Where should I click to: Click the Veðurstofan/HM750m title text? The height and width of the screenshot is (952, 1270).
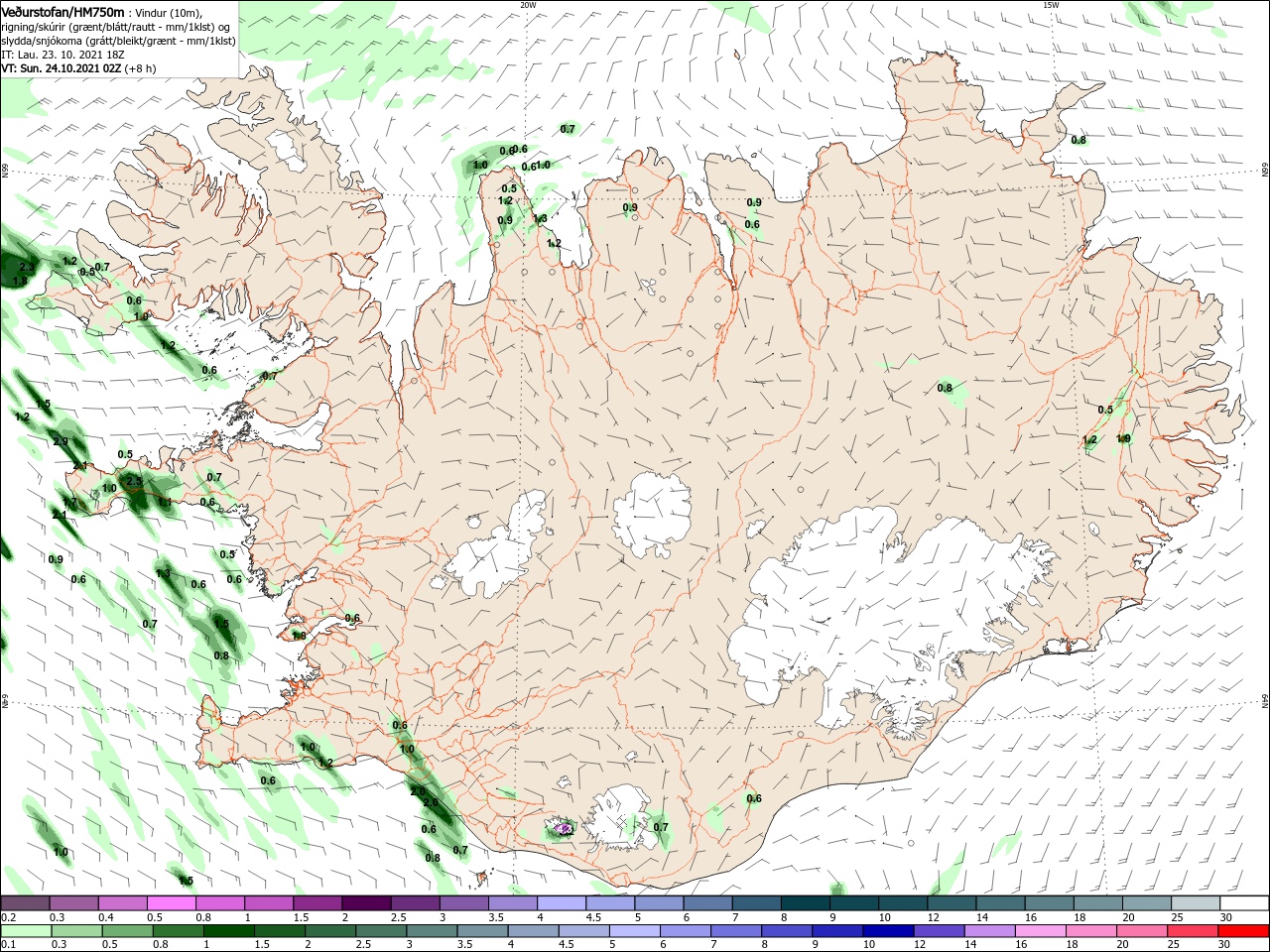(x=63, y=11)
